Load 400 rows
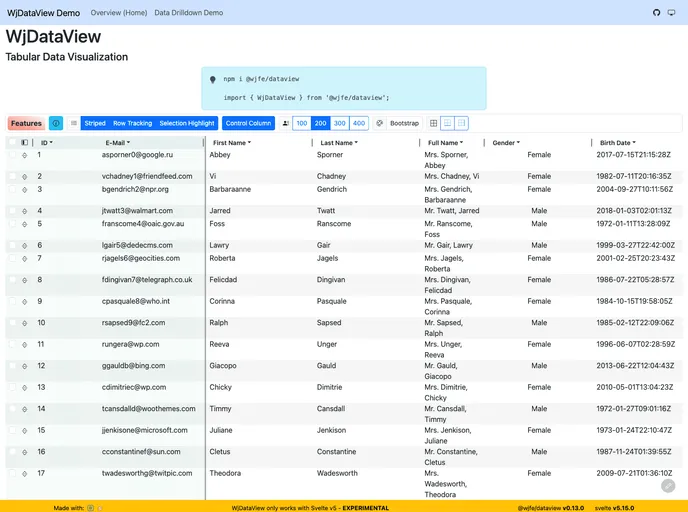 (x=359, y=123)
